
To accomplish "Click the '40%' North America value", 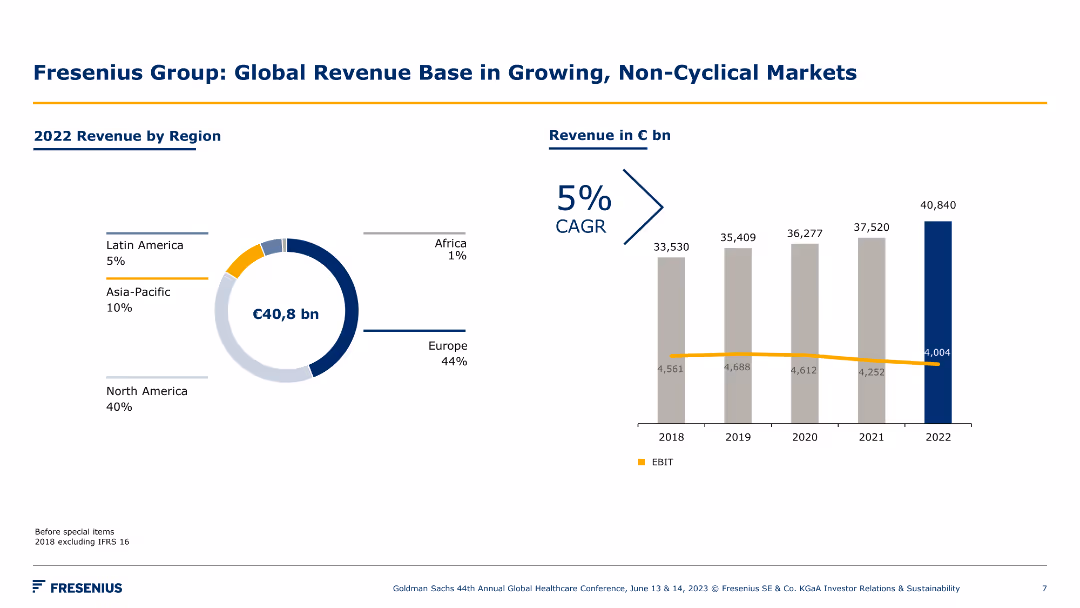I will (119, 407).
